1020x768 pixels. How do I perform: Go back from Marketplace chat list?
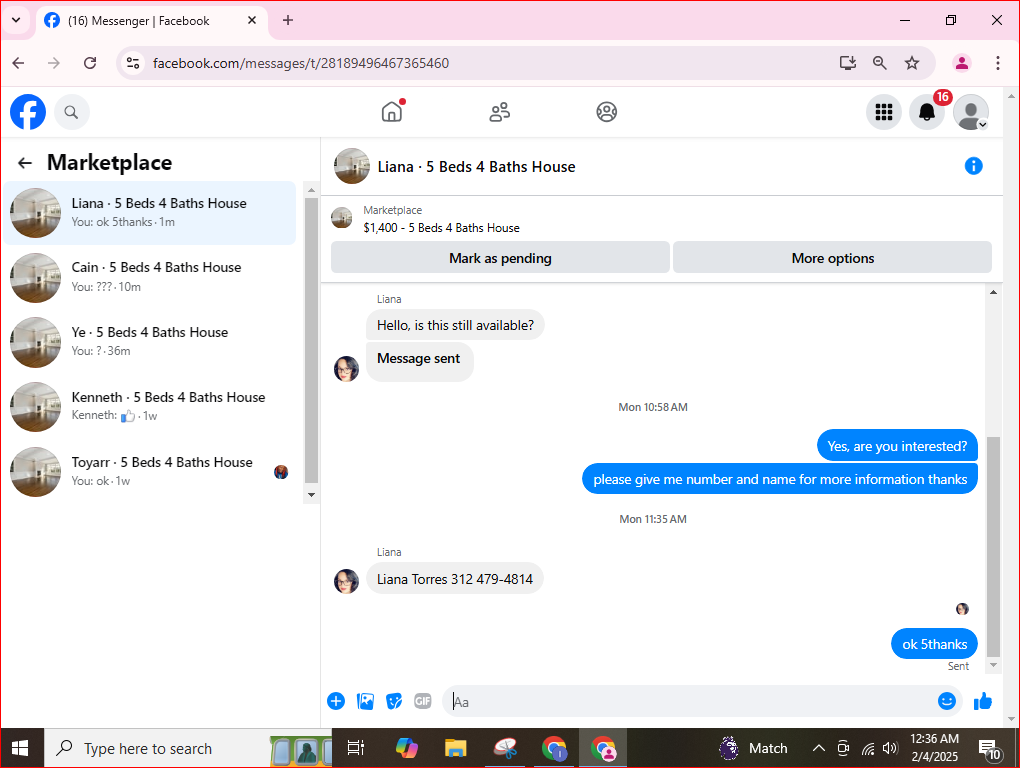click(25, 163)
